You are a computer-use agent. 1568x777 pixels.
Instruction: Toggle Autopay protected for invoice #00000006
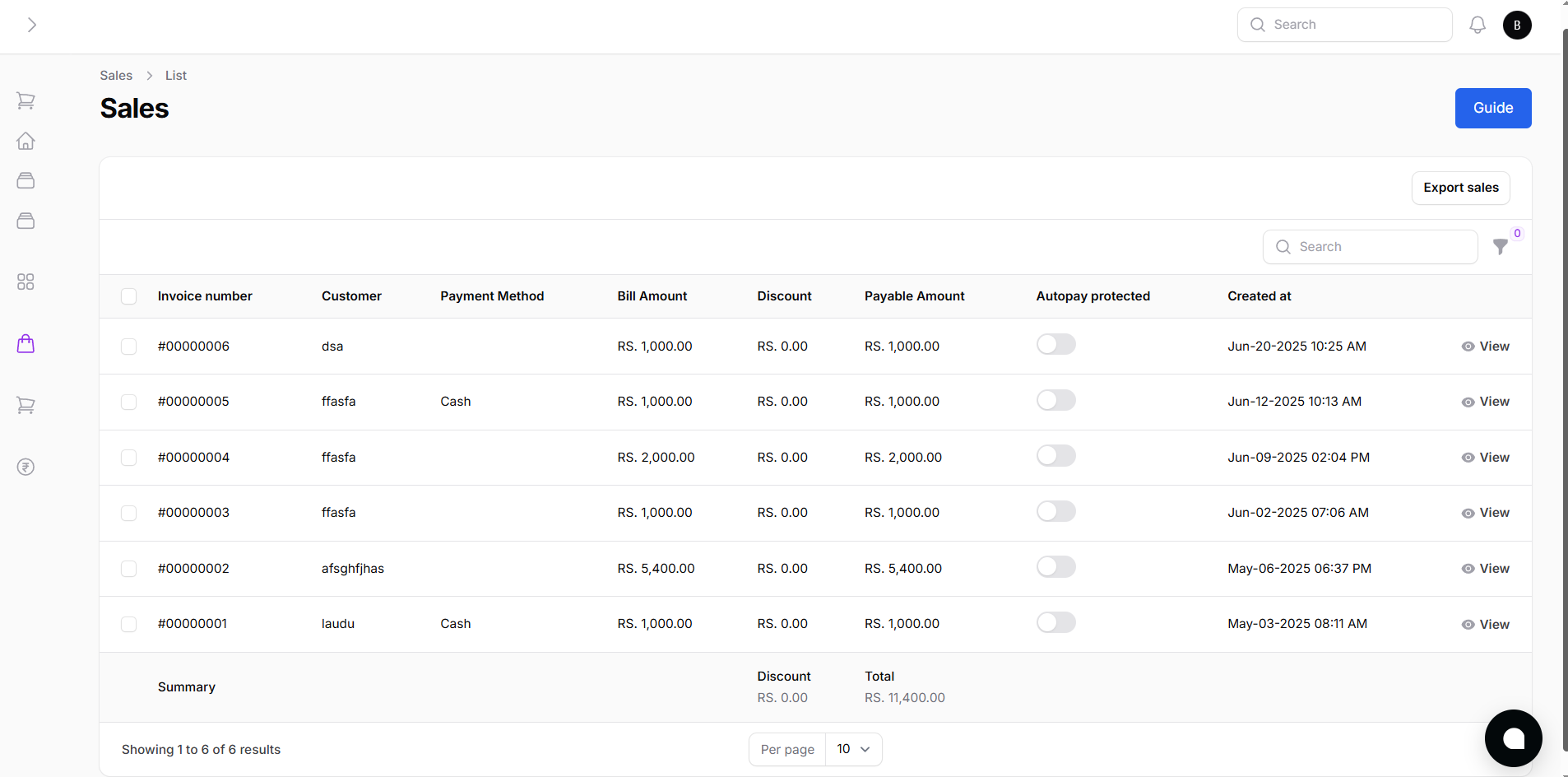1056,344
